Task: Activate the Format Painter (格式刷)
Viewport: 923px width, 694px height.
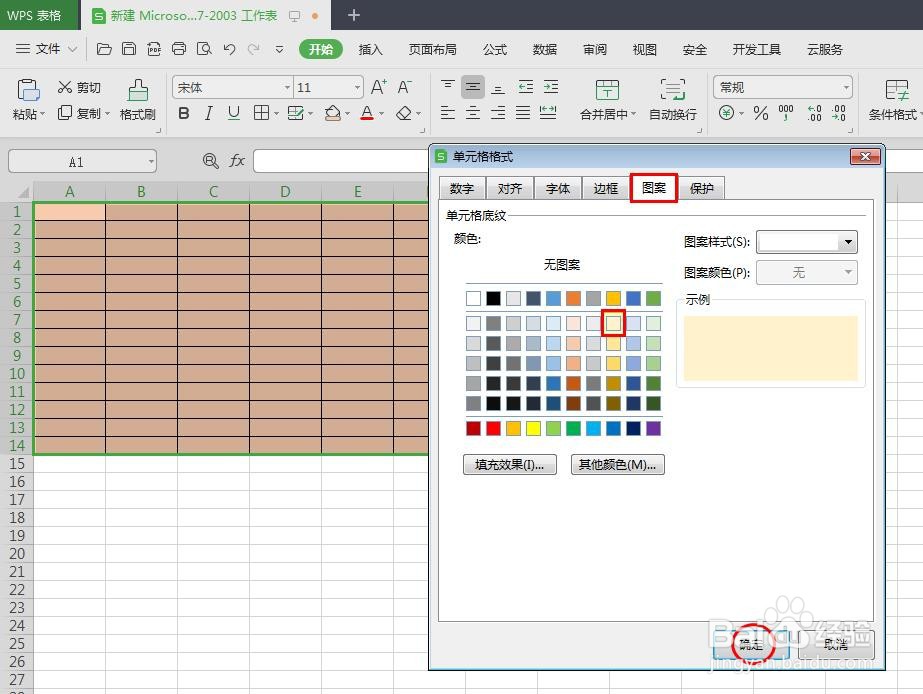Action: click(x=137, y=99)
